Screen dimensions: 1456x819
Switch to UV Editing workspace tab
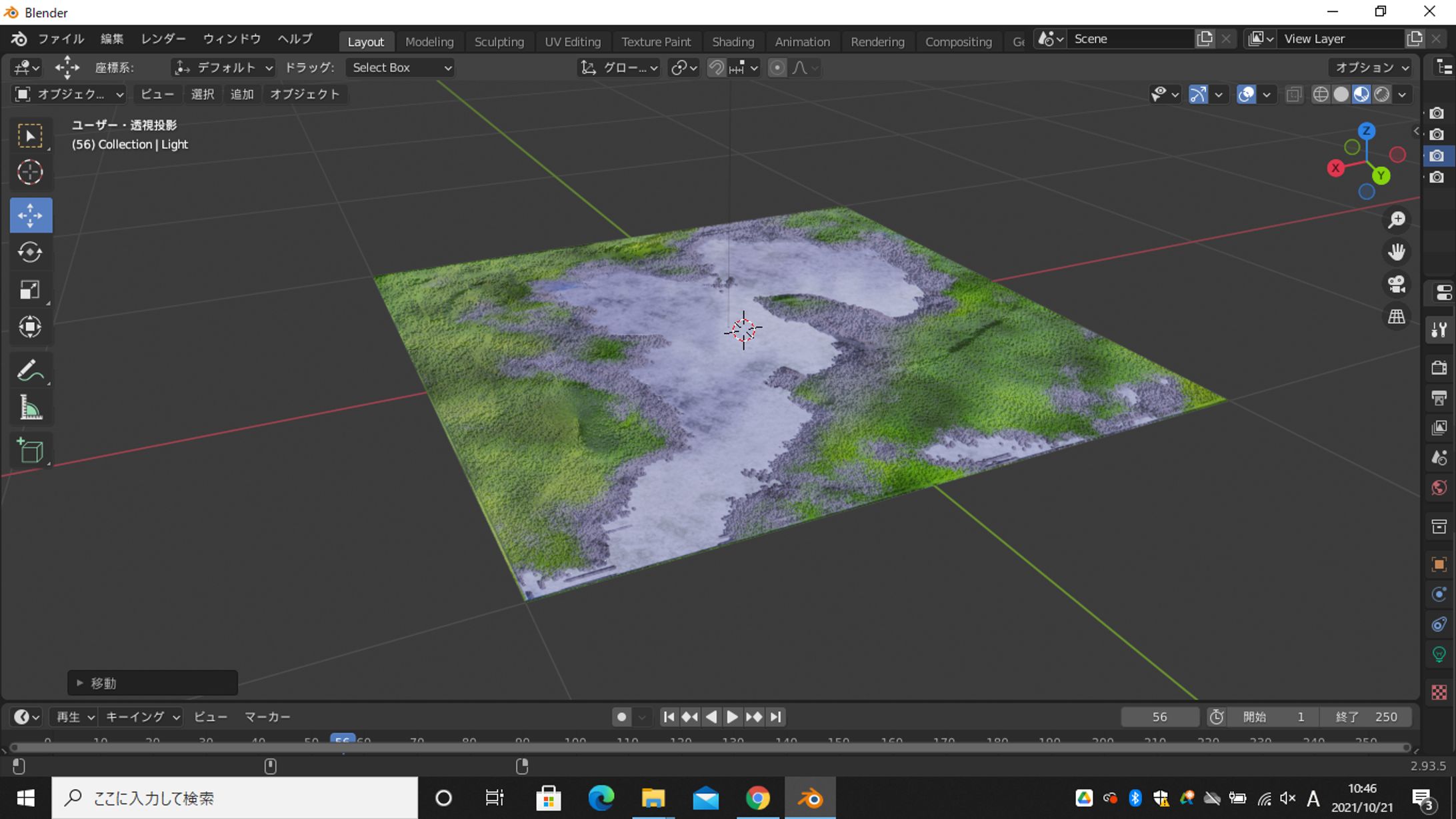[x=573, y=41]
